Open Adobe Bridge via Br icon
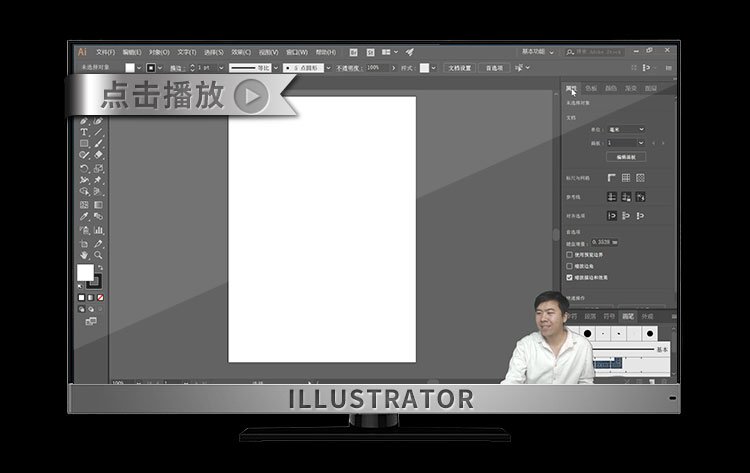750x473 pixels. click(x=353, y=52)
